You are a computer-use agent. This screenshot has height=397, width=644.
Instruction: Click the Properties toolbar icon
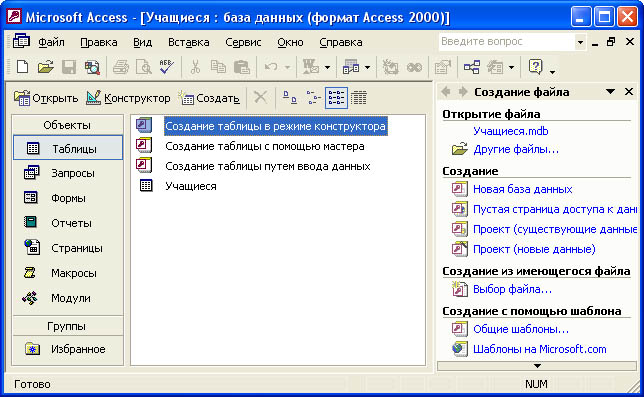pos(442,67)
